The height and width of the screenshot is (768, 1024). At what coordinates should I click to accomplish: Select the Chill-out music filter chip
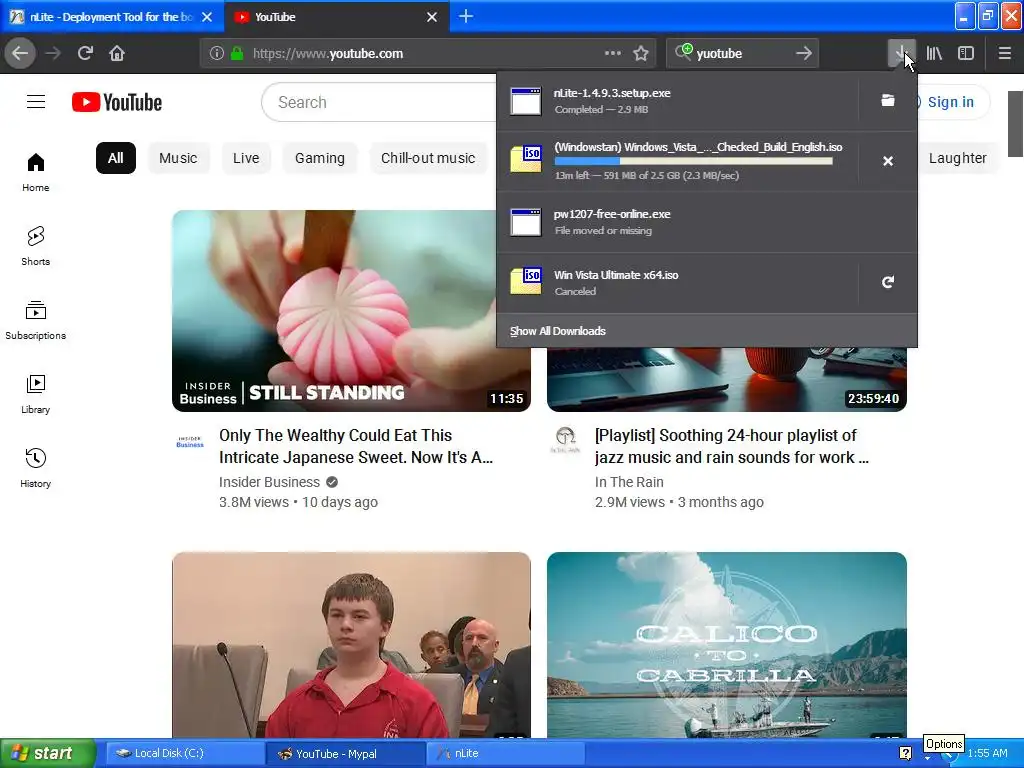click(x=428, y=158)
